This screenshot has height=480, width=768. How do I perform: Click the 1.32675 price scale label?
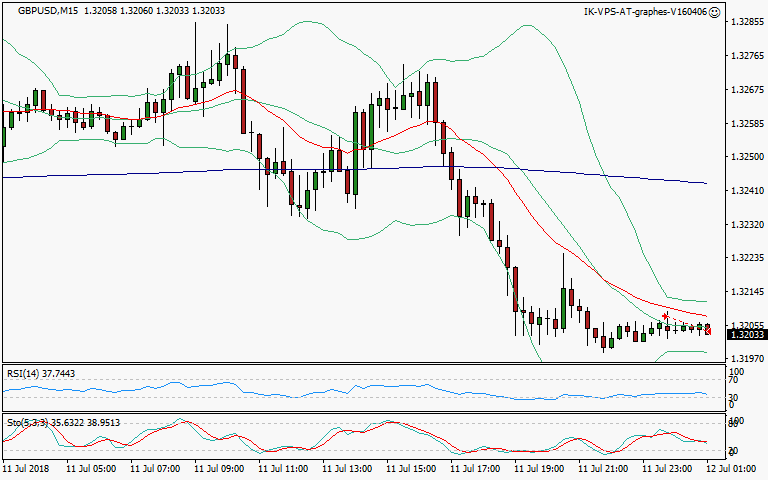click(747, 90)
